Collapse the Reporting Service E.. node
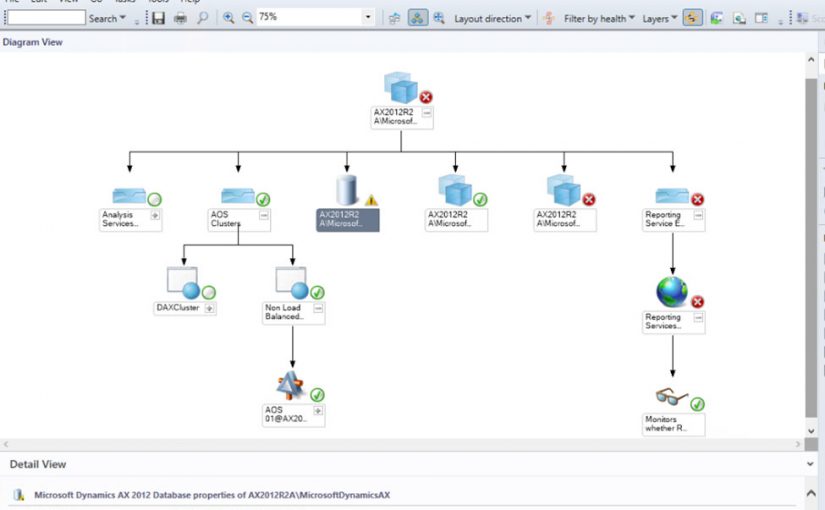 698,215
